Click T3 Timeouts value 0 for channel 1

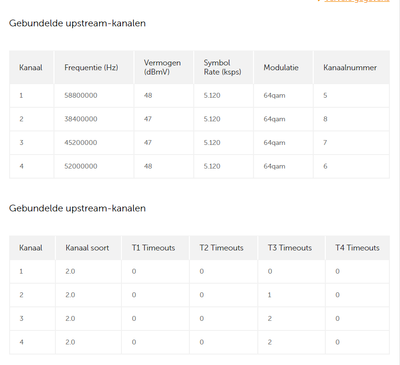point(270,272)
